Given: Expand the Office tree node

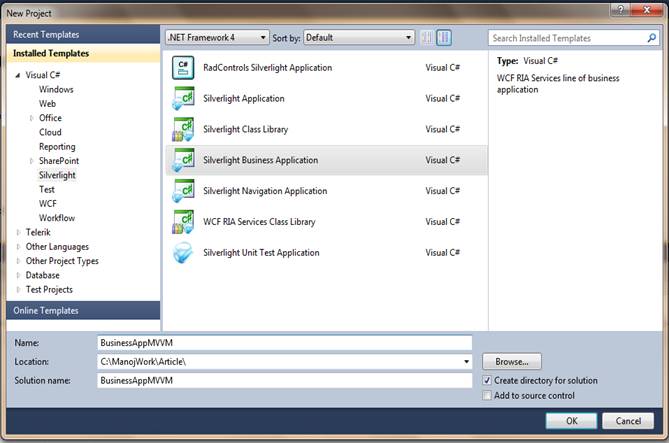Looking at the screenshot, I should tap(31, 118).
